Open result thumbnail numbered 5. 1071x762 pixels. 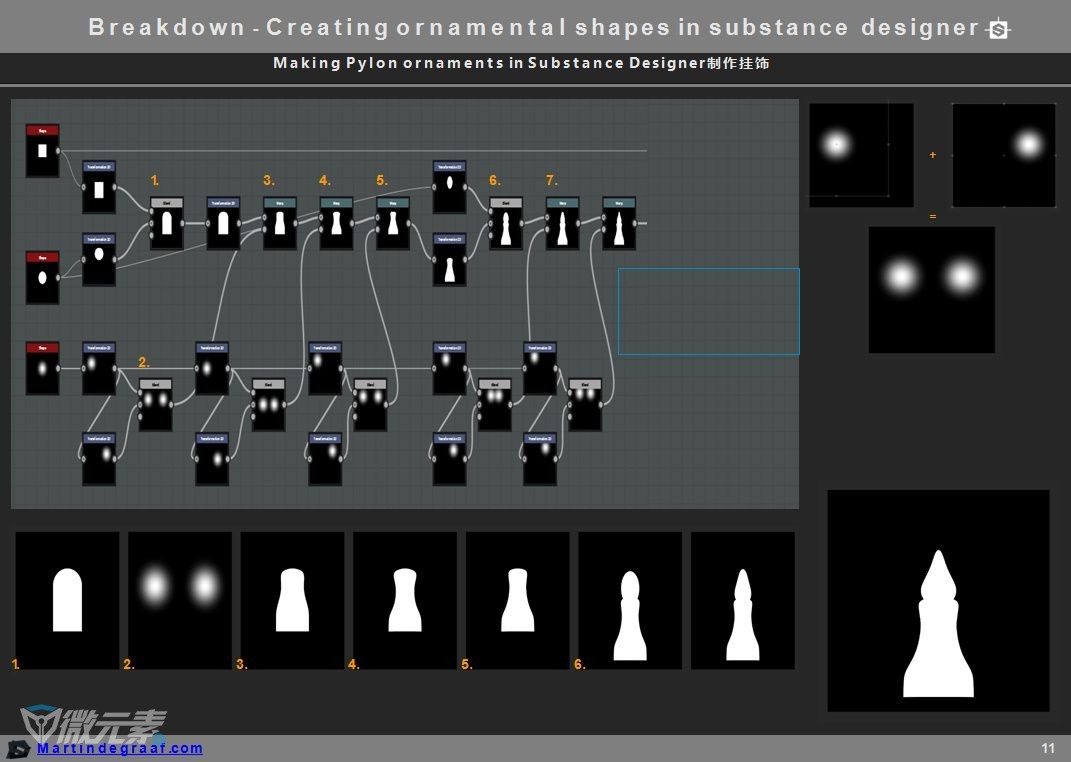point(518,600)
